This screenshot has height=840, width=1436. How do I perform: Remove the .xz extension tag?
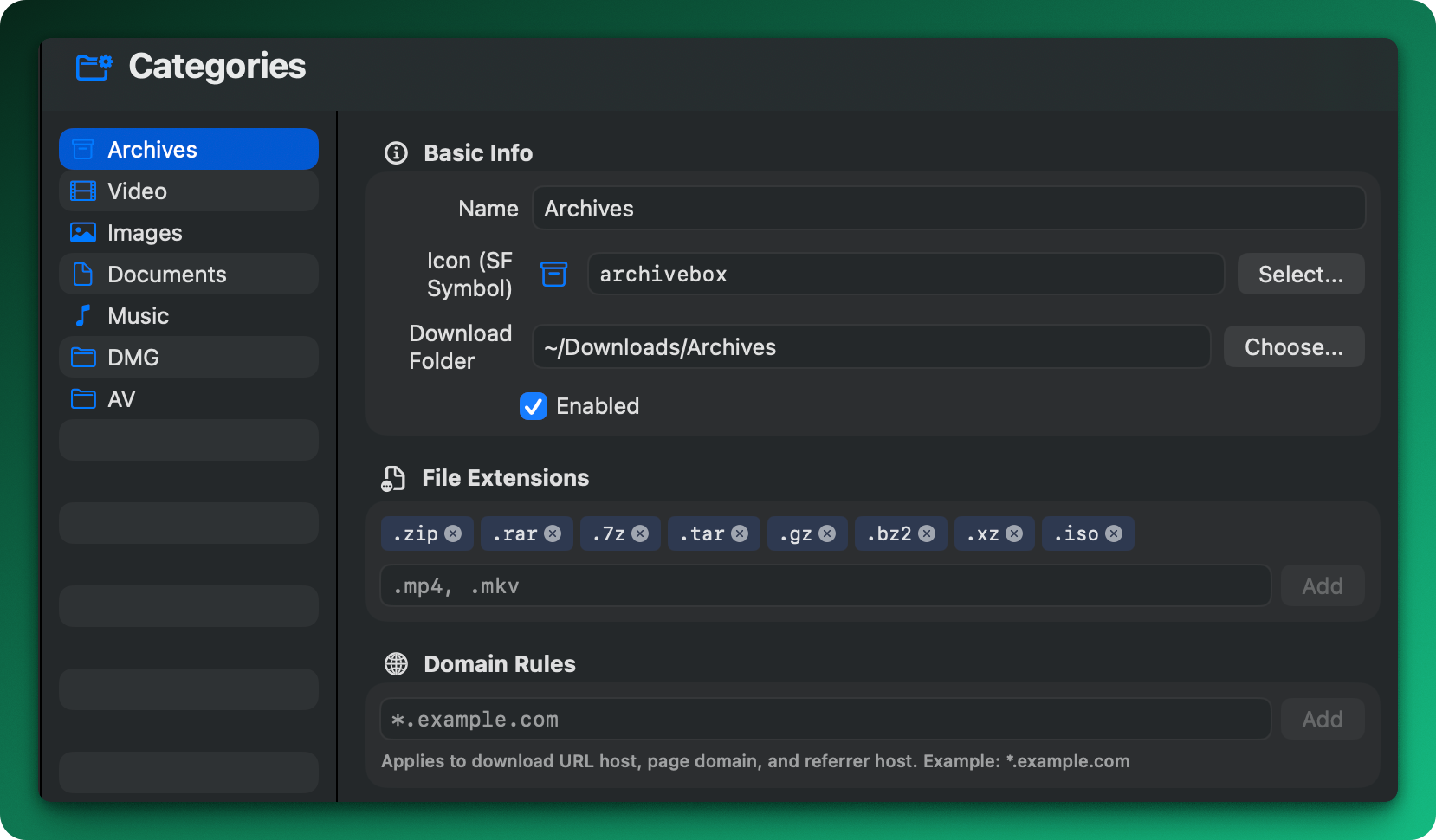coord(1014,533)
